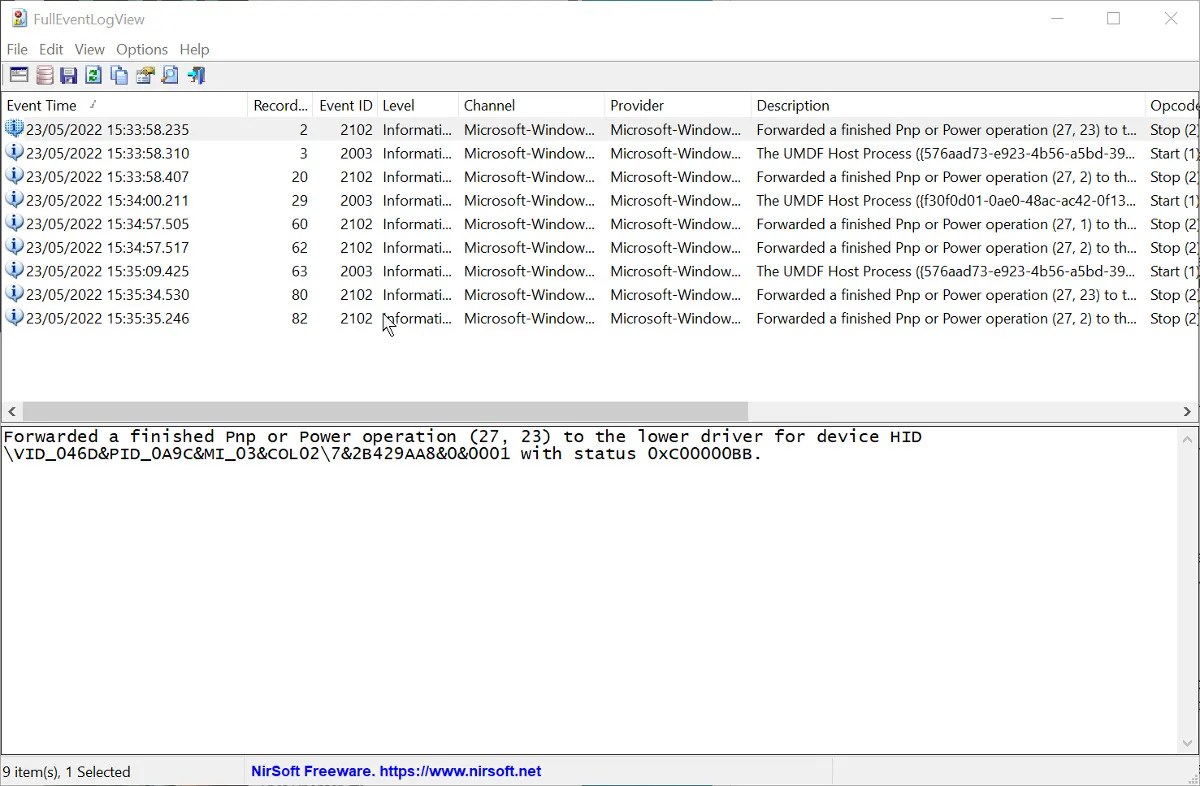The width and height of the screenshot is (1200, 786).
Task: Sort events by the Event ID column header
Action: coord(345,105)
